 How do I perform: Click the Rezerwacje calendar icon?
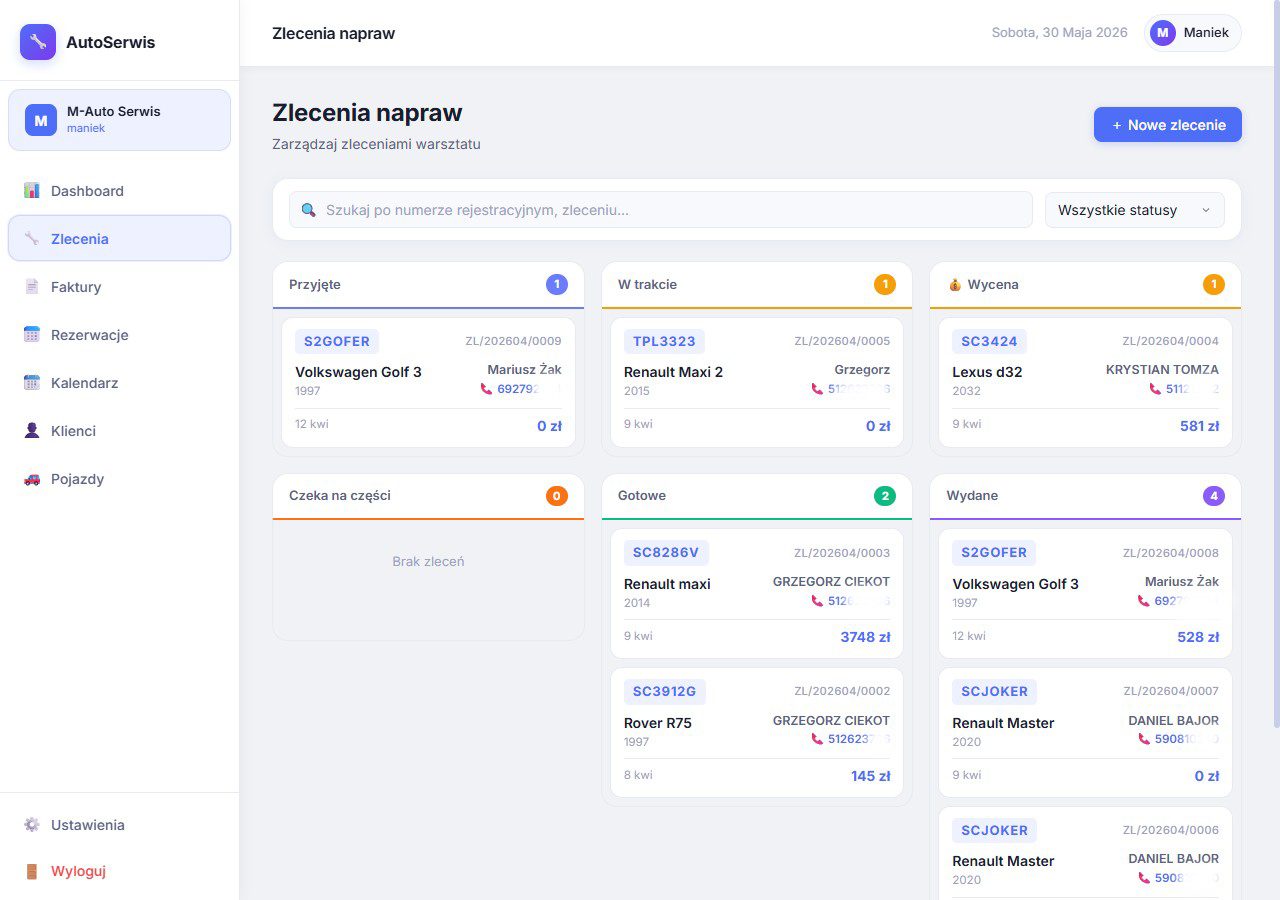pos(32,335)
